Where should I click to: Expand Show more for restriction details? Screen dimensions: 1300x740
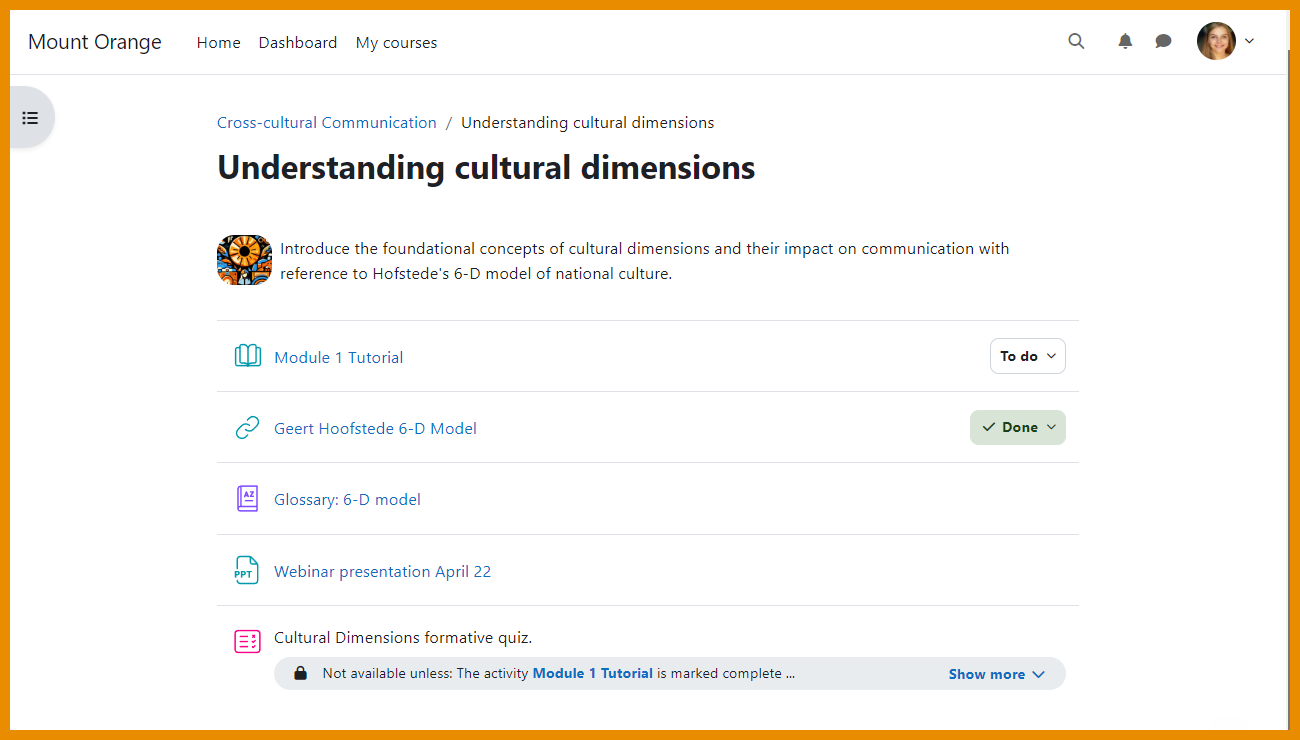[x=996, y=674]
